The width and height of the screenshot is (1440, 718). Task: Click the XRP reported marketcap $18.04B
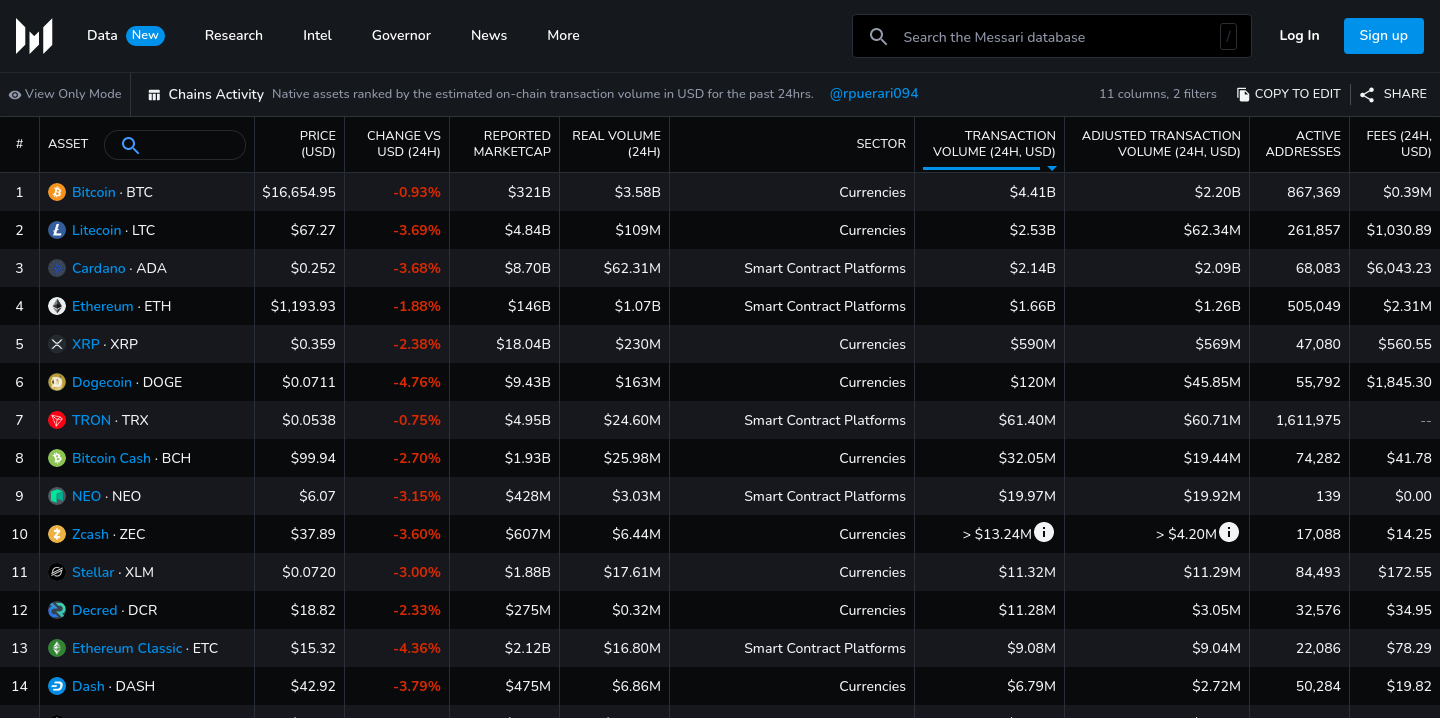523,344
